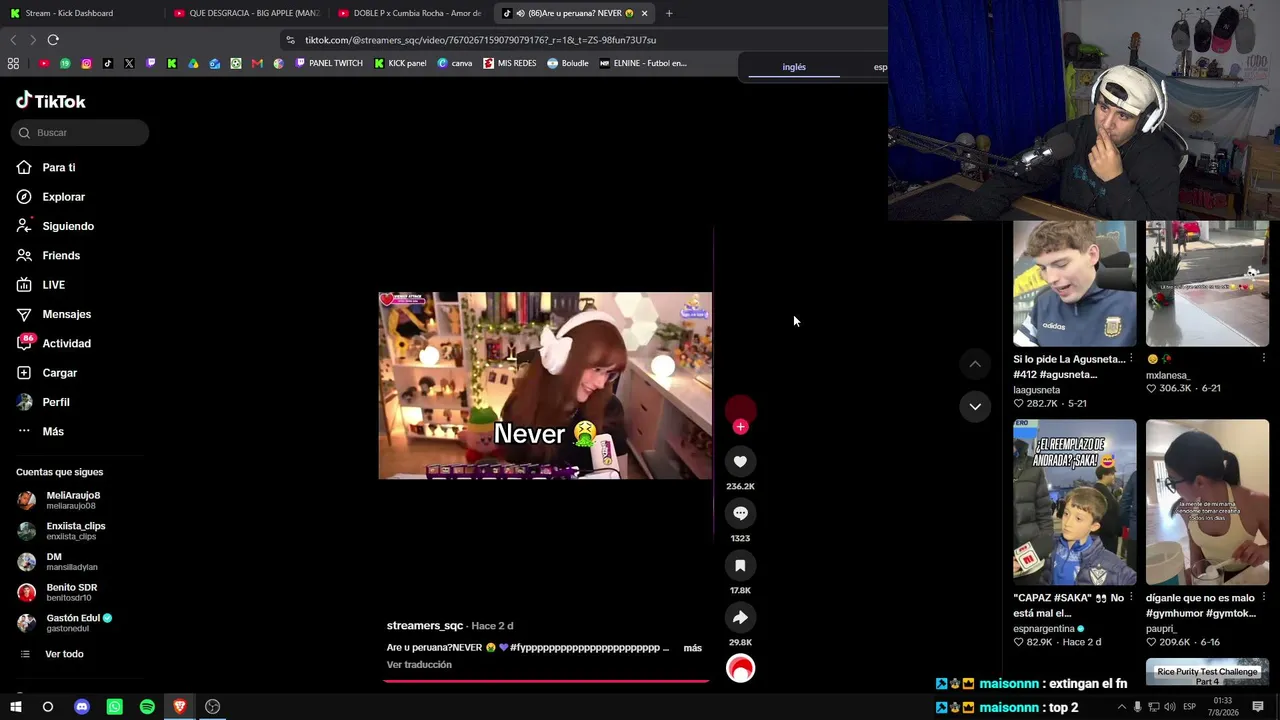Go to previous video with up chevron
The width and height of the screenshot is (1280, 720).
(x=975, y=364)
